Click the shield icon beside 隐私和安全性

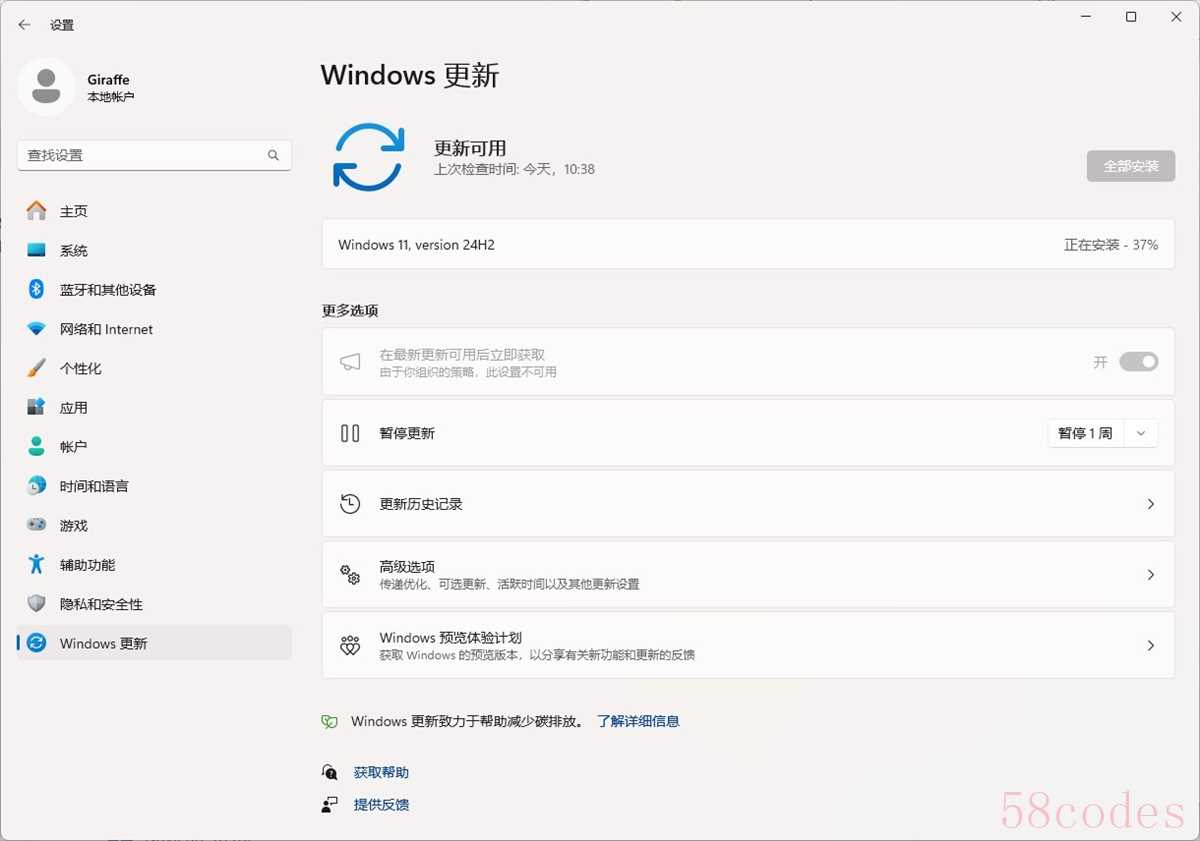[x=37, y=604]
